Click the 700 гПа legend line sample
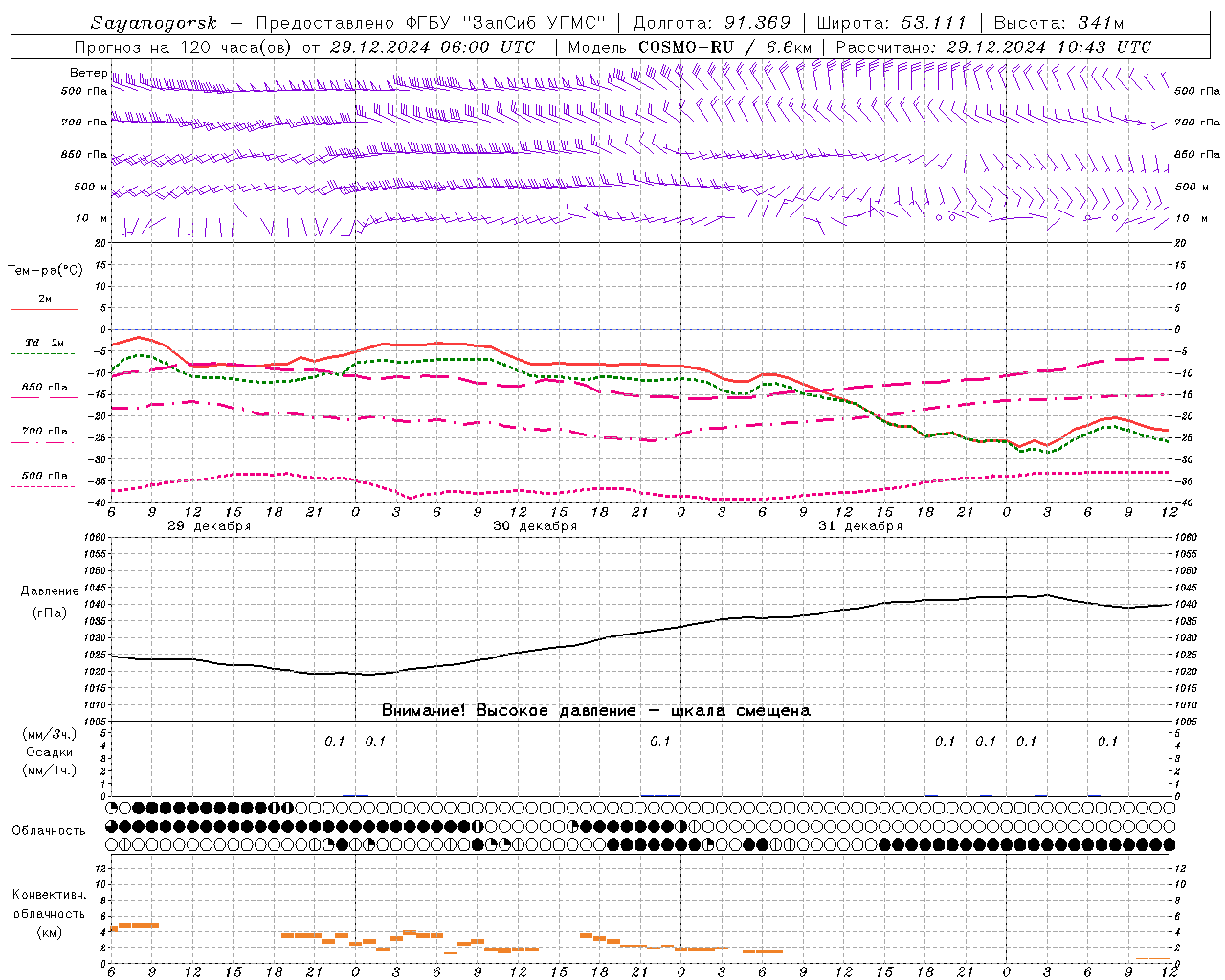Screen dimensions: 1225x980 tap(45, 441)
